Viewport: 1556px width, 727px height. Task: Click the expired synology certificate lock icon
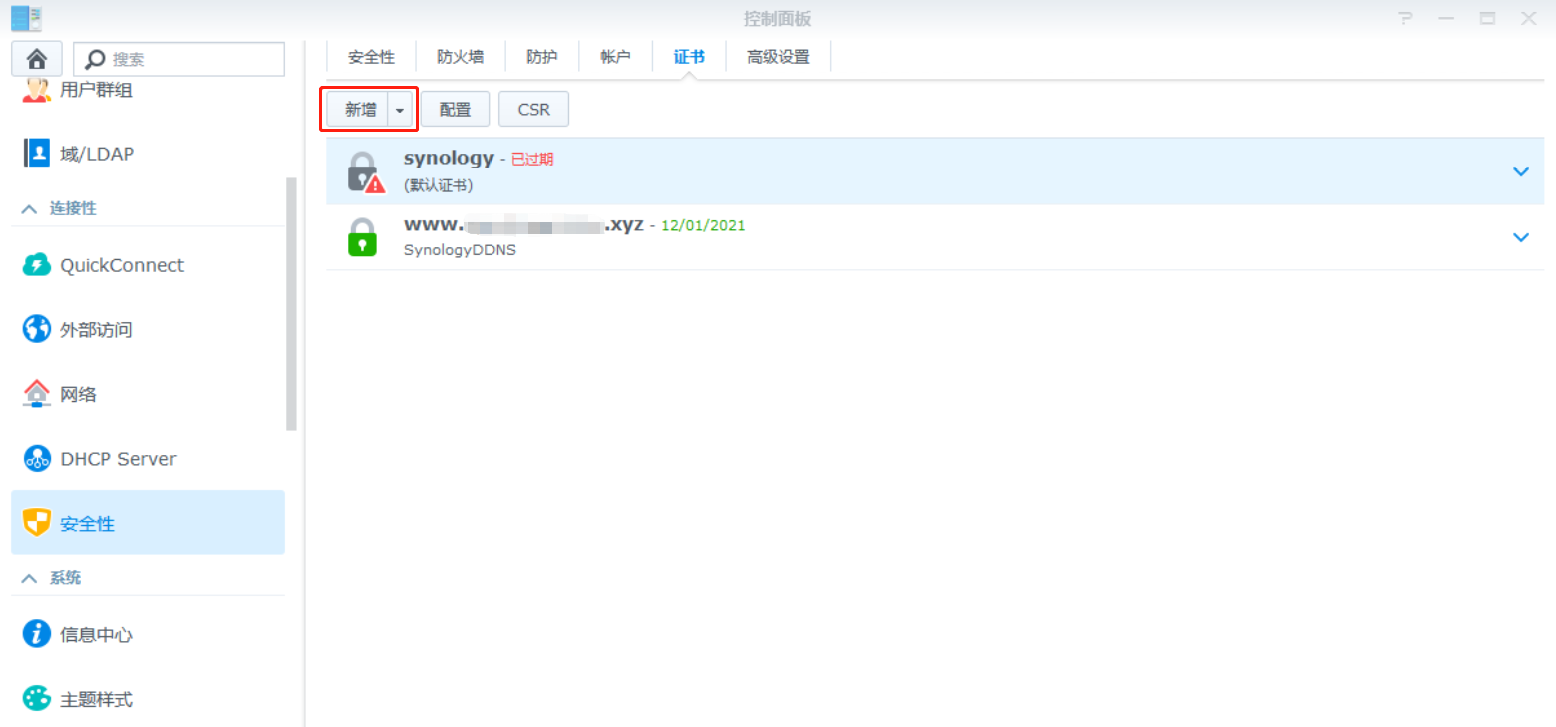point(365,172)
